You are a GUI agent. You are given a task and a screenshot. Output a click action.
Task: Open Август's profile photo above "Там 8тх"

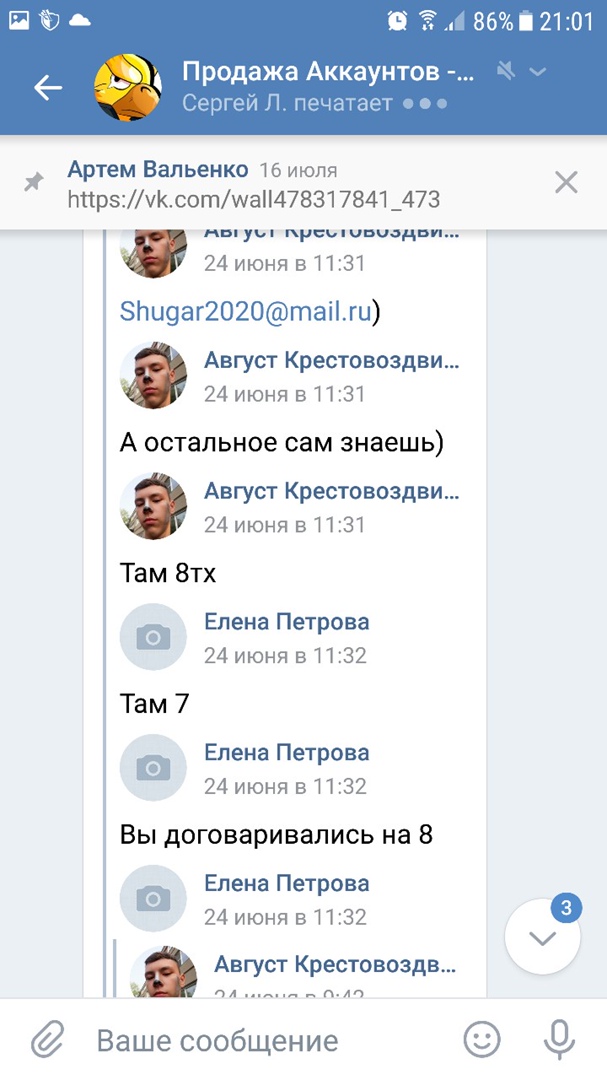point(153,507)
